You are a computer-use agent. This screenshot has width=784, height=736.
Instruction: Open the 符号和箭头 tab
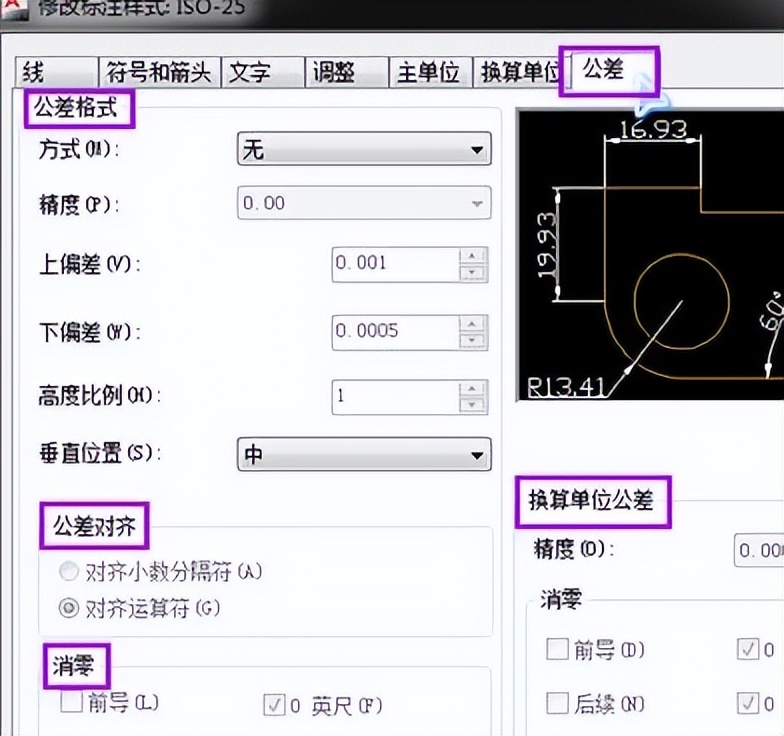[x=159, y=72]
